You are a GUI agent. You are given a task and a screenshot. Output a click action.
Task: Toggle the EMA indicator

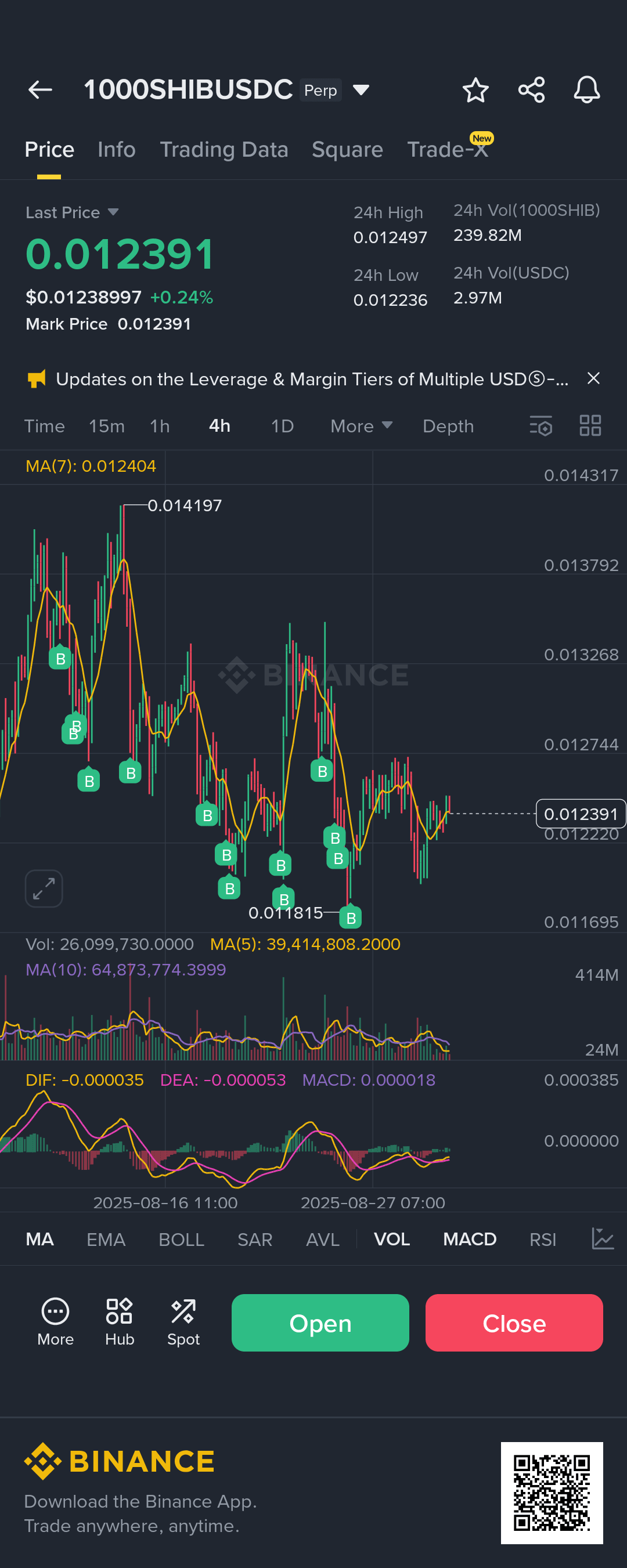(x=106, y=1240)
